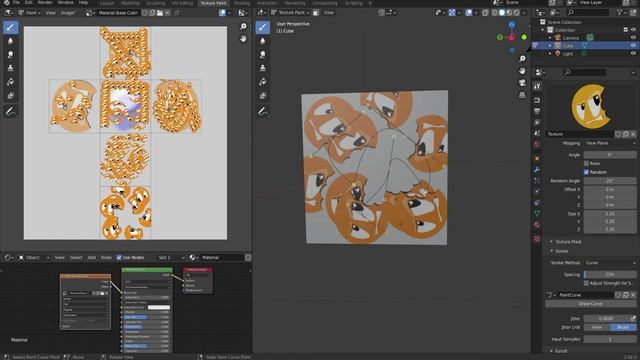Set Jitter Unit to View
This screenshot has width=640, height=360.
click(x=597, y=327)
